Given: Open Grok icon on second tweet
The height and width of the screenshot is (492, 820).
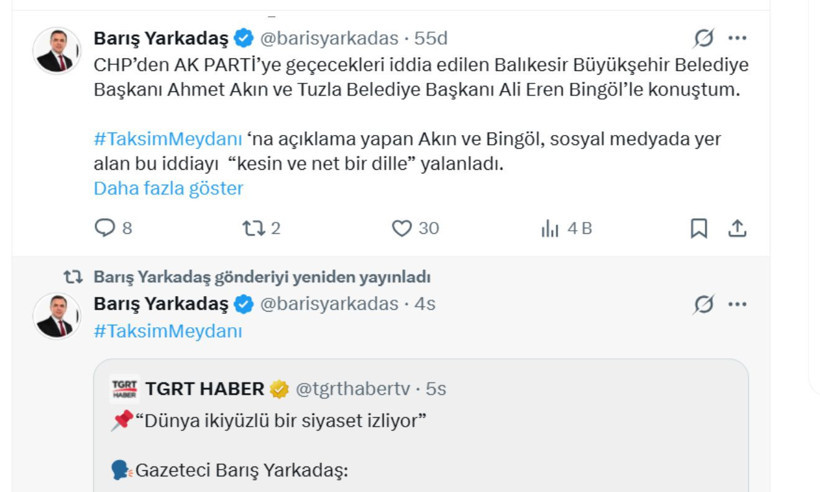Looking at the screenshot, I should click(704, 304).
